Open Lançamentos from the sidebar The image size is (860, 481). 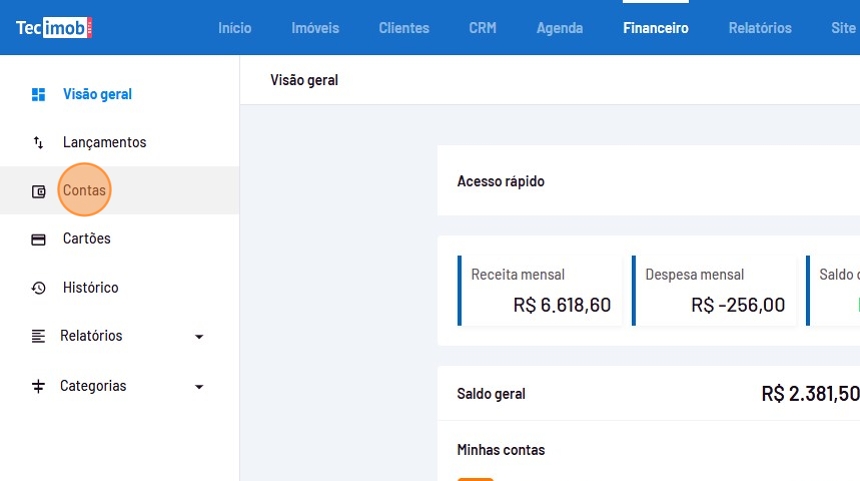point(104,143)
